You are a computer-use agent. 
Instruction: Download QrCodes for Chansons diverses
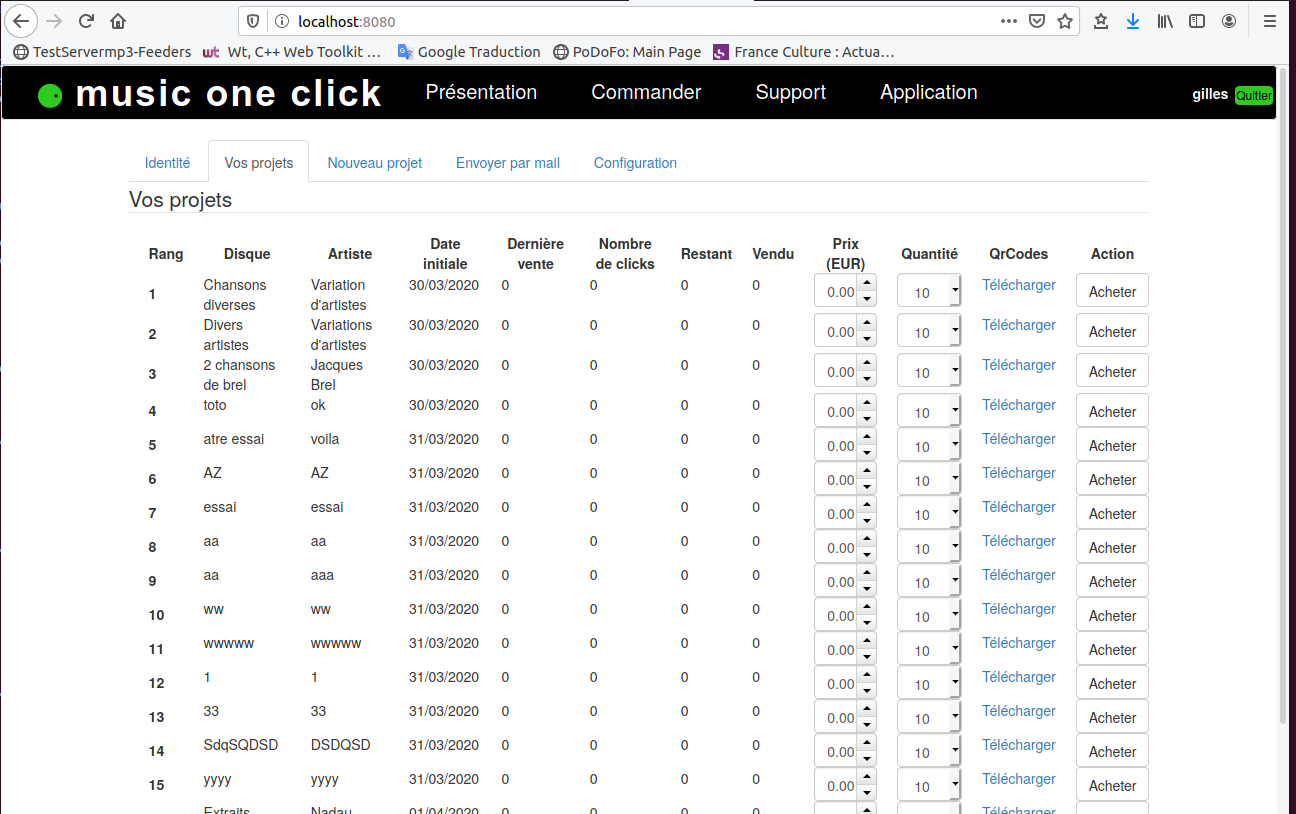[1018, 285]
